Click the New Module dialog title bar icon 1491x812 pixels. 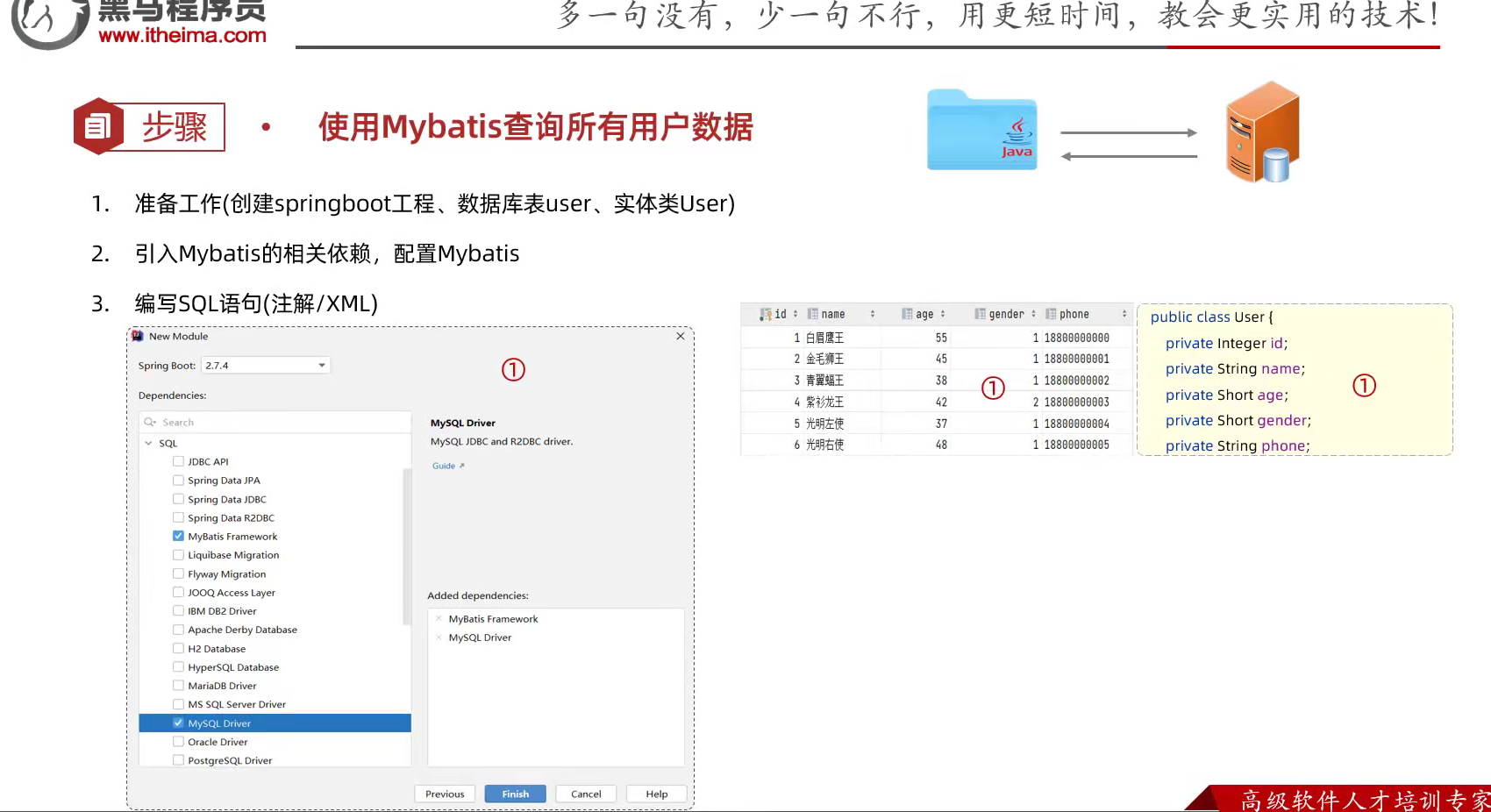click(137, 336)
